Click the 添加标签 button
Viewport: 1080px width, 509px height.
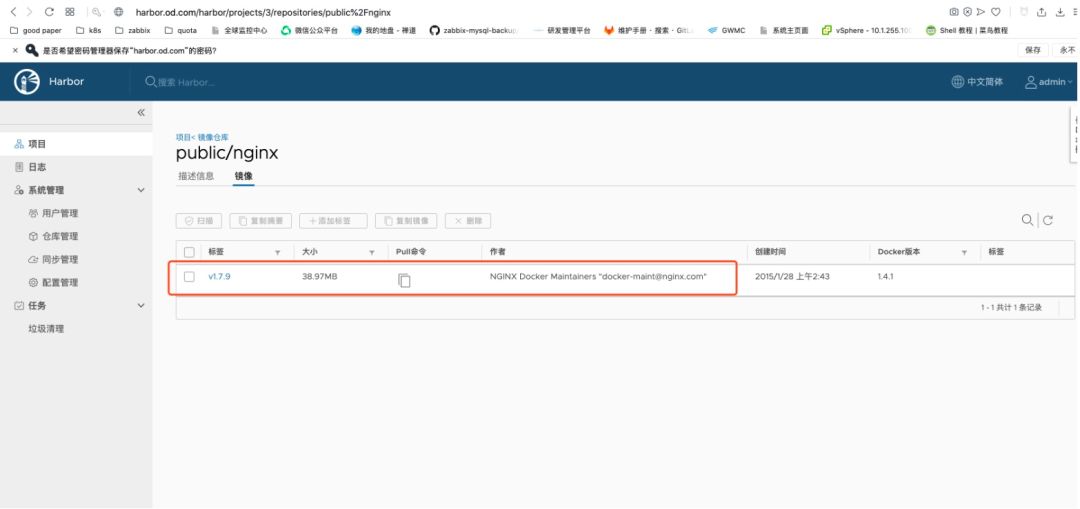click(x=333, y=221)
